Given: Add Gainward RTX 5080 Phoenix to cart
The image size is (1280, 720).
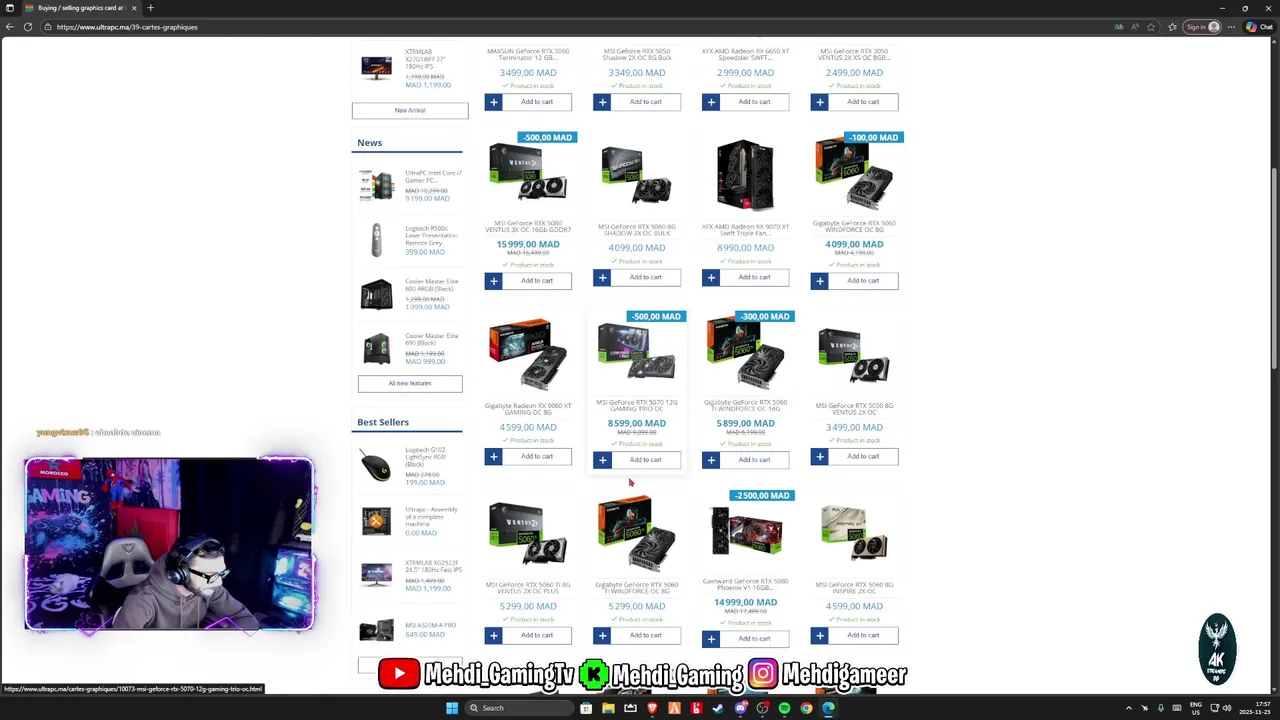Looking at the screenshot, I should (755, 639).
